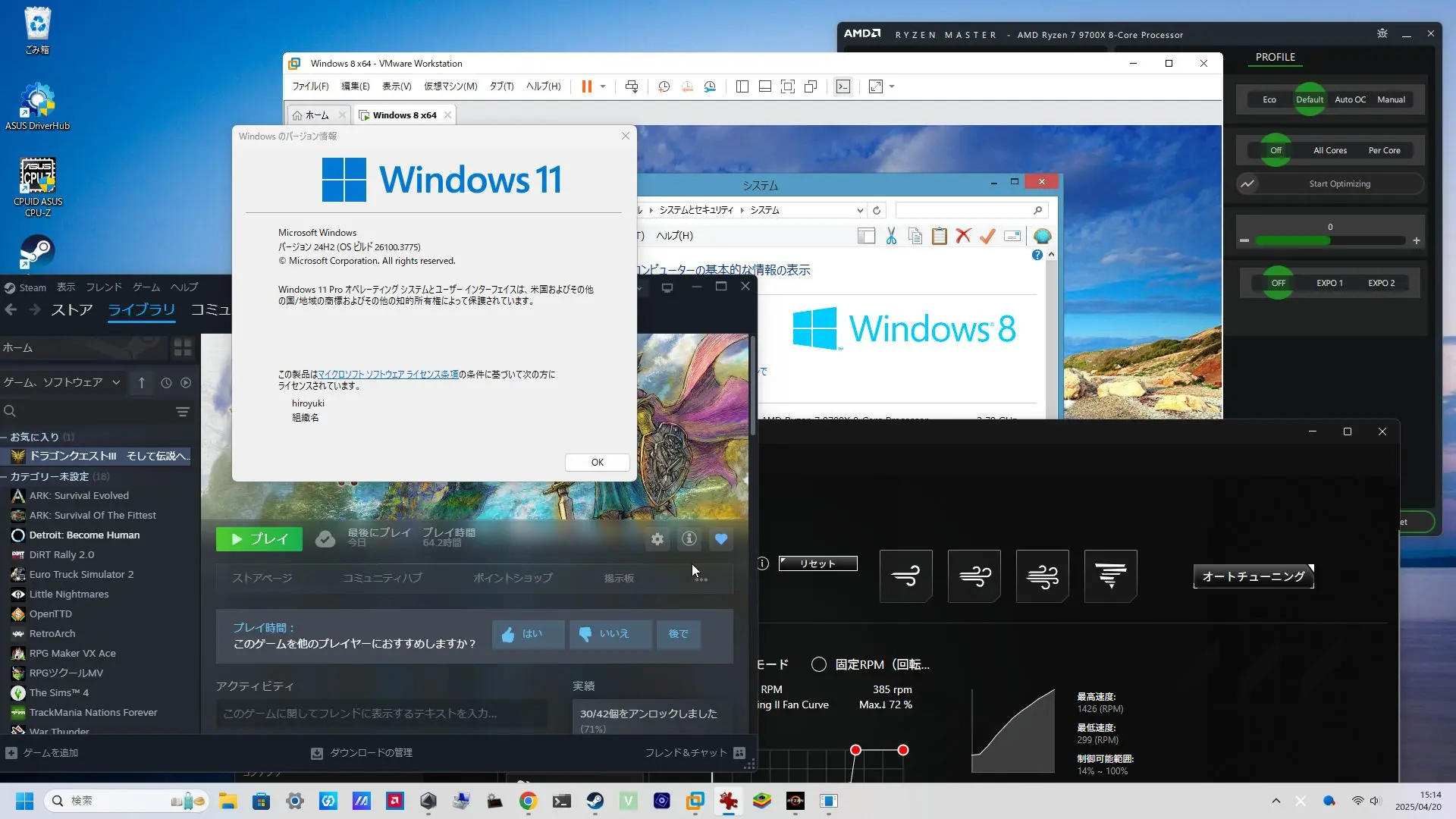Select the turbo fan preset icon
Screen dimensions: 1456x819
click(x=1043, y=576)
